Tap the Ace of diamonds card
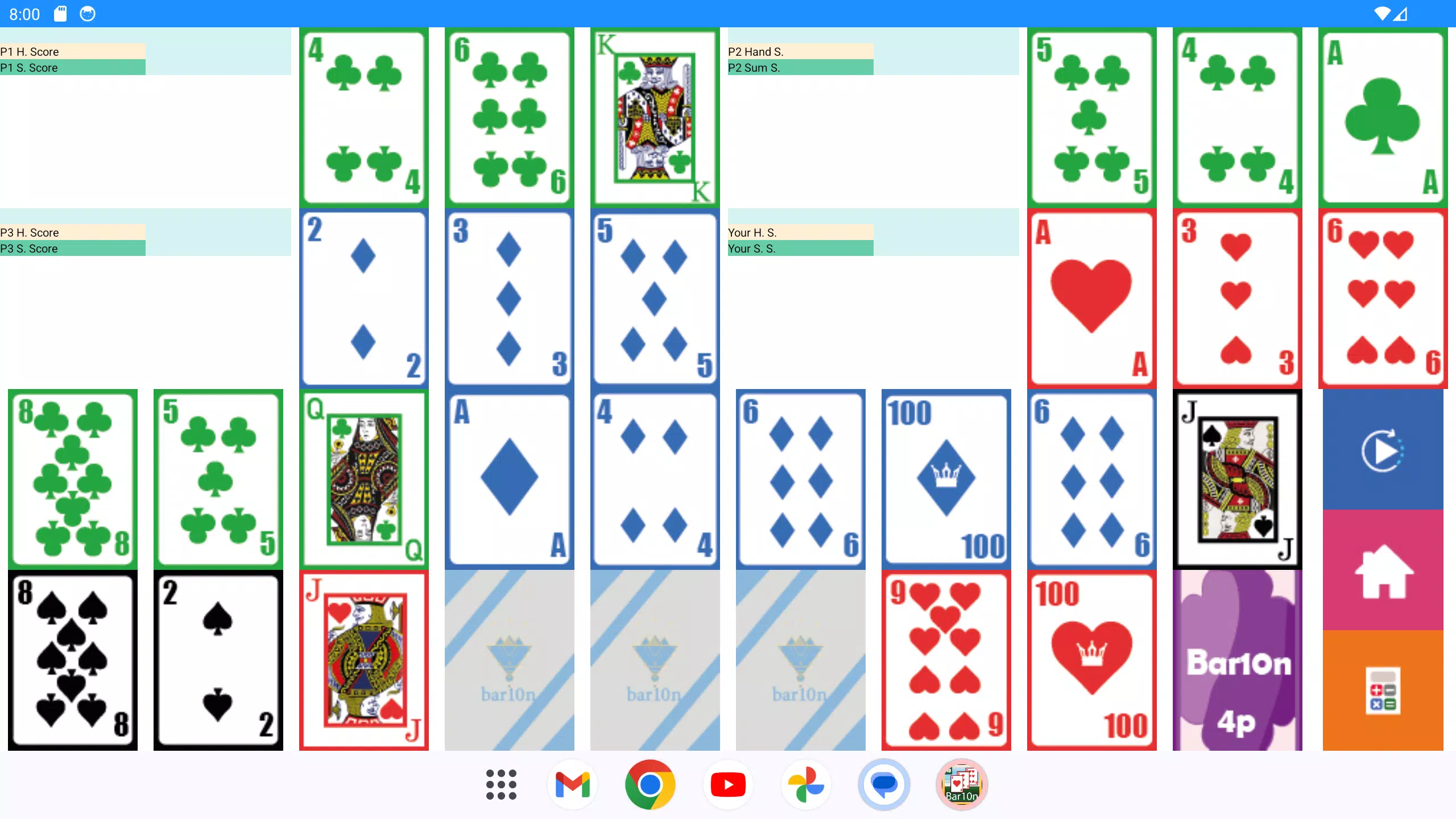The height and width of the screenshot is (819, 1456). pyautogui.click(x=510, y=479)
